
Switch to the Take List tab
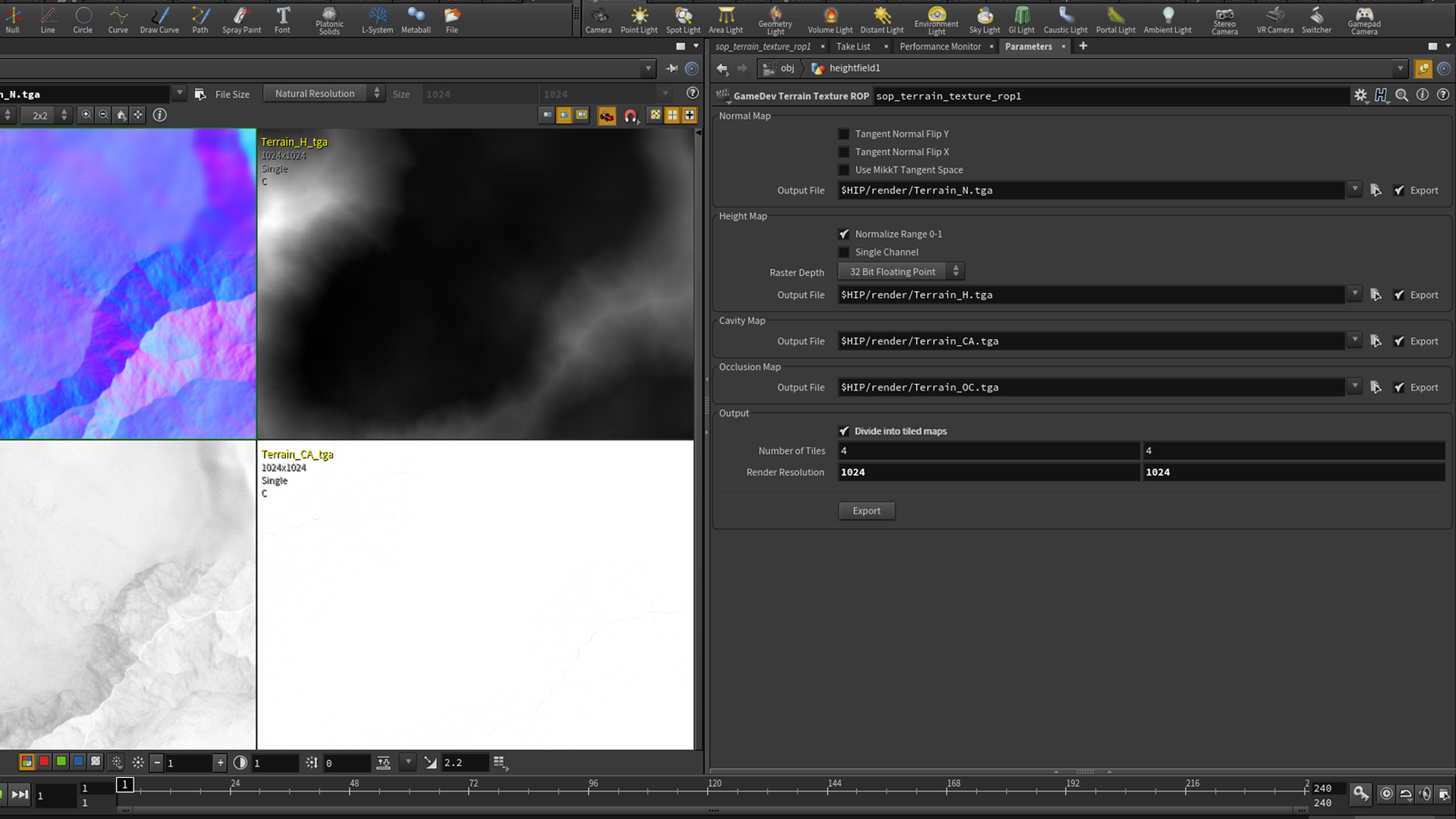click(854, 46)
